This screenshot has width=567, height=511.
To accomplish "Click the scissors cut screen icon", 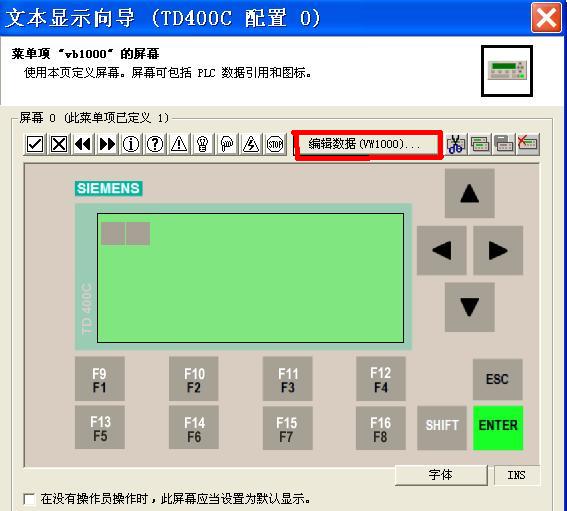I will [455, 144].
